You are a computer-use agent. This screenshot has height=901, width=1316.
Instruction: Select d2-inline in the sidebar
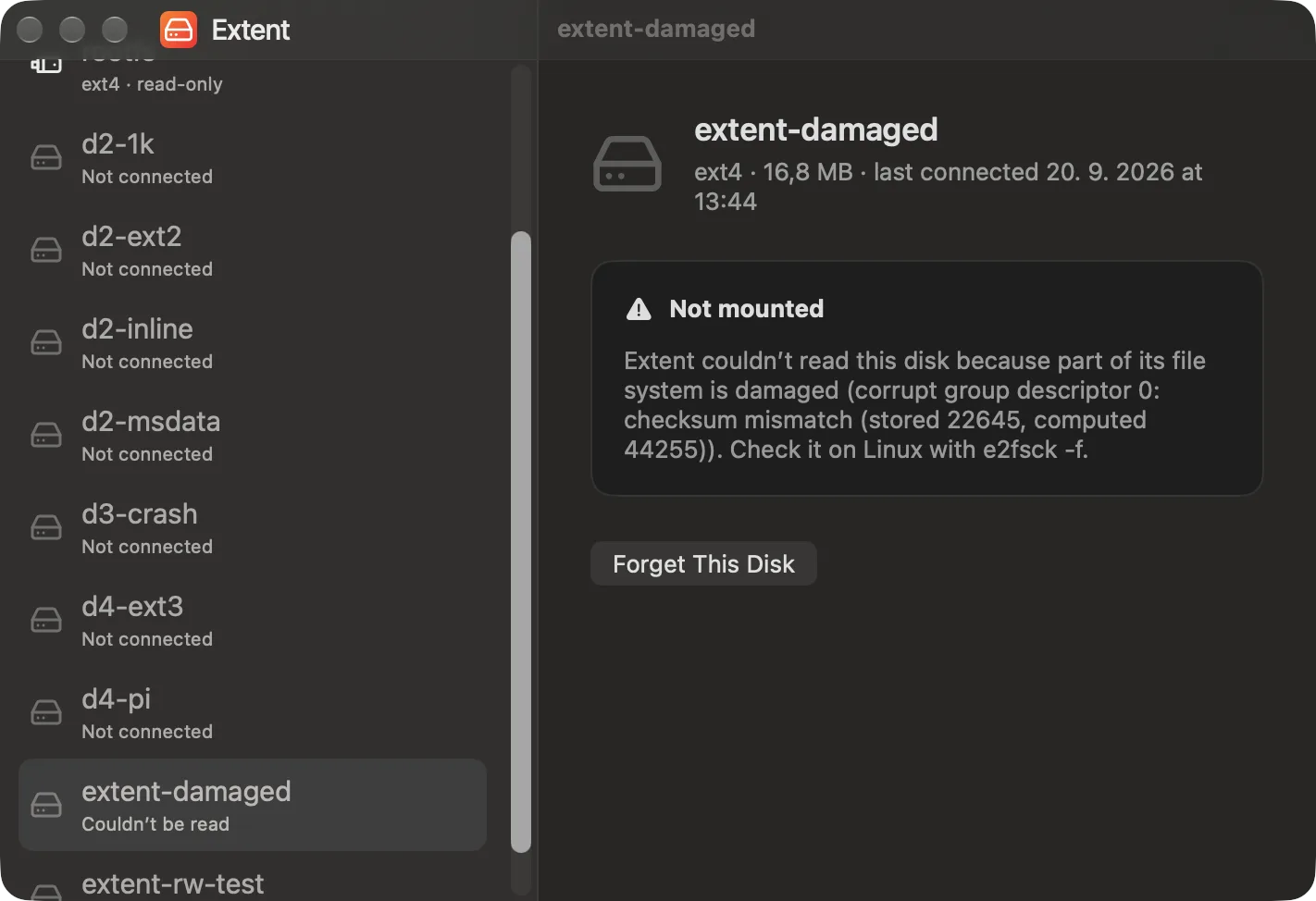(253, 342)
